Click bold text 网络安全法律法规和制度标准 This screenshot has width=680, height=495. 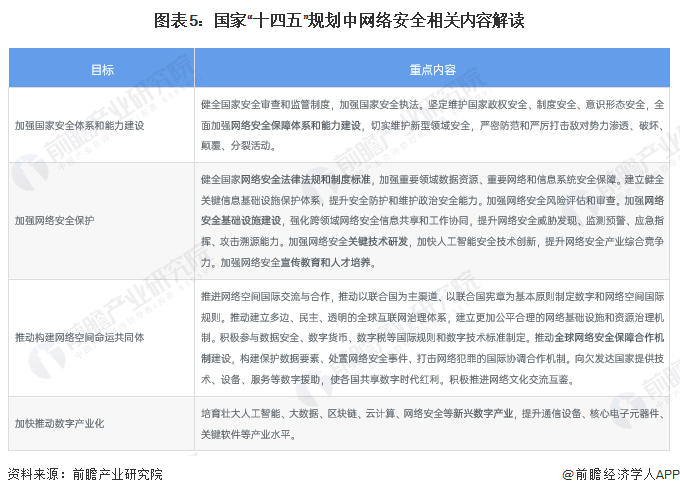[x=310, y=178]
